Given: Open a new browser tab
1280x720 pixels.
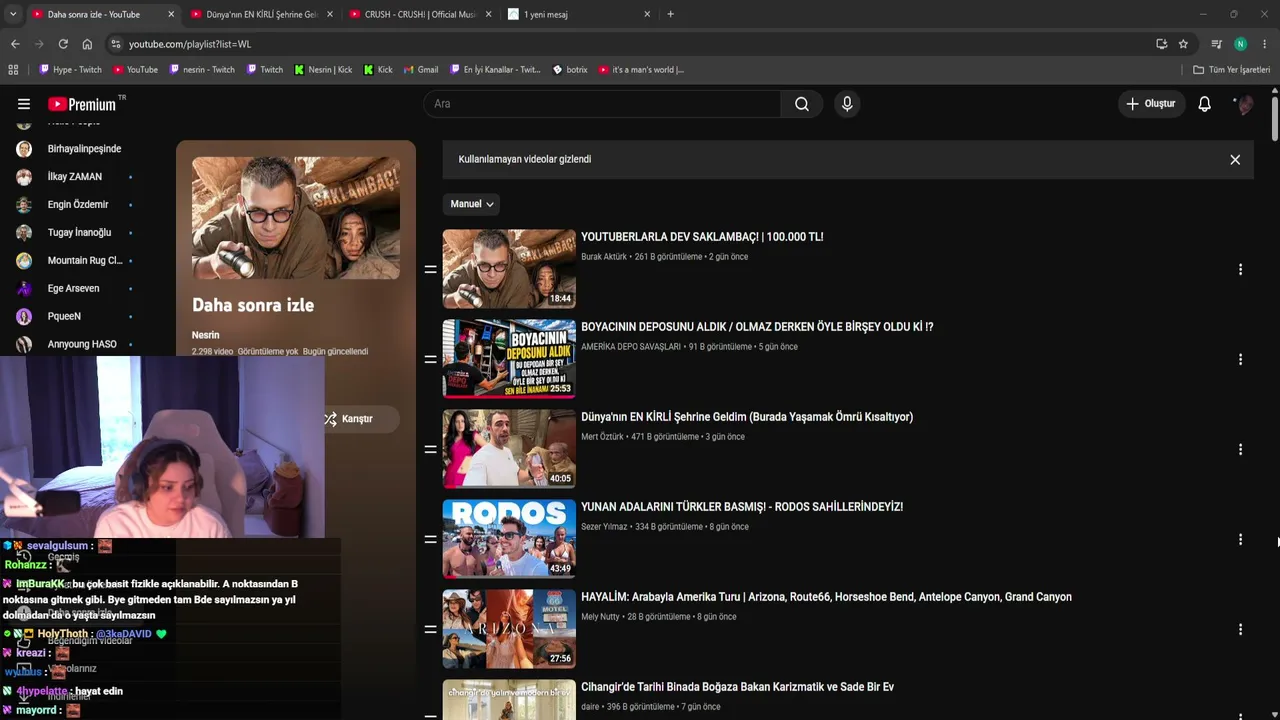Looking at the screenshot, I should coord(670,14).
